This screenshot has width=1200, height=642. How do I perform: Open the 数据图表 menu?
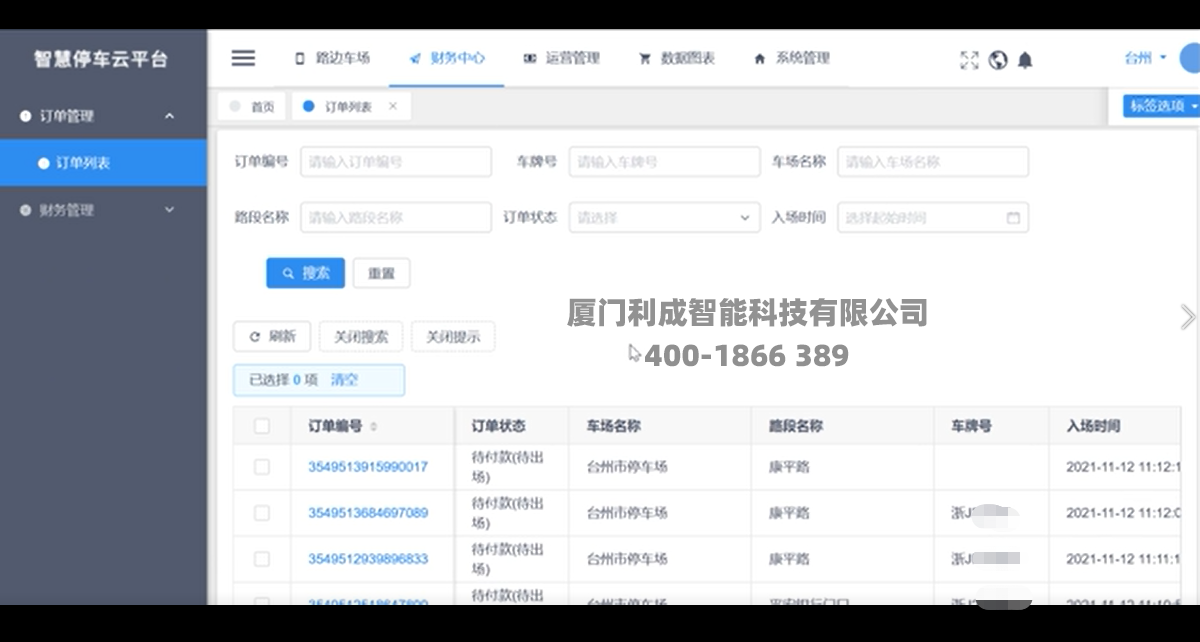(x=677, y=58)
